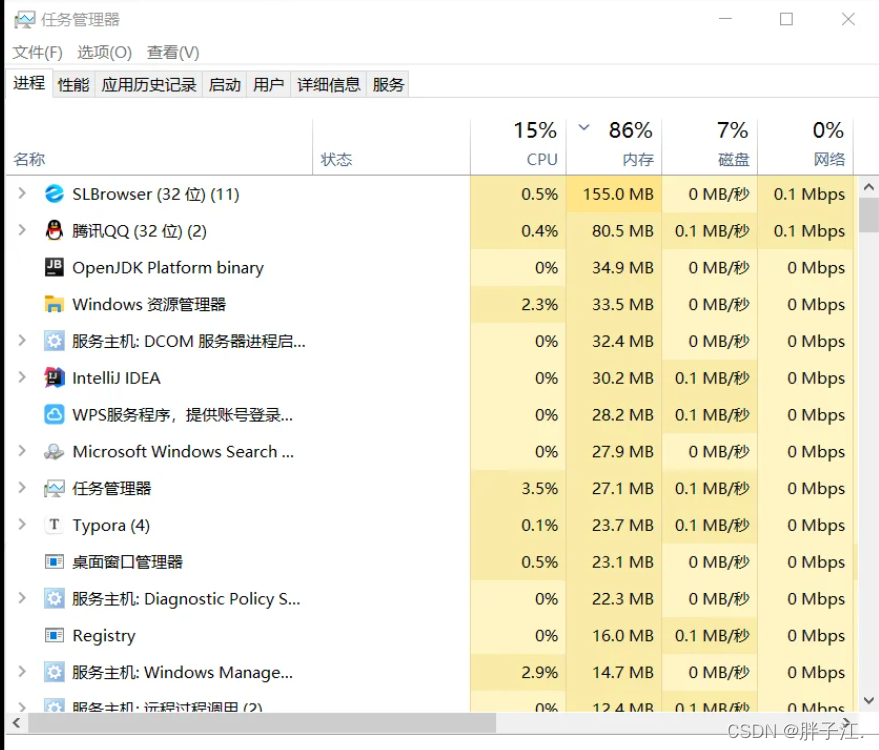Select the 桌面窗口管理器 process name
The width and height of the screenshot is (879, 750).
[127, 562]
